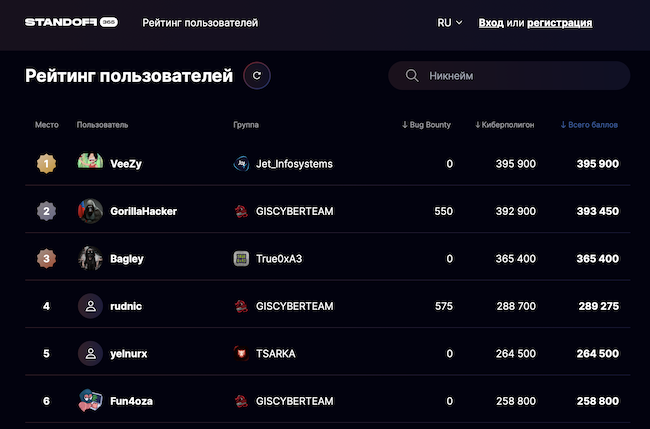This screenshot has width=650, height=429.
Task: Sort by Киберполигон column
Action: coord(505,125)
